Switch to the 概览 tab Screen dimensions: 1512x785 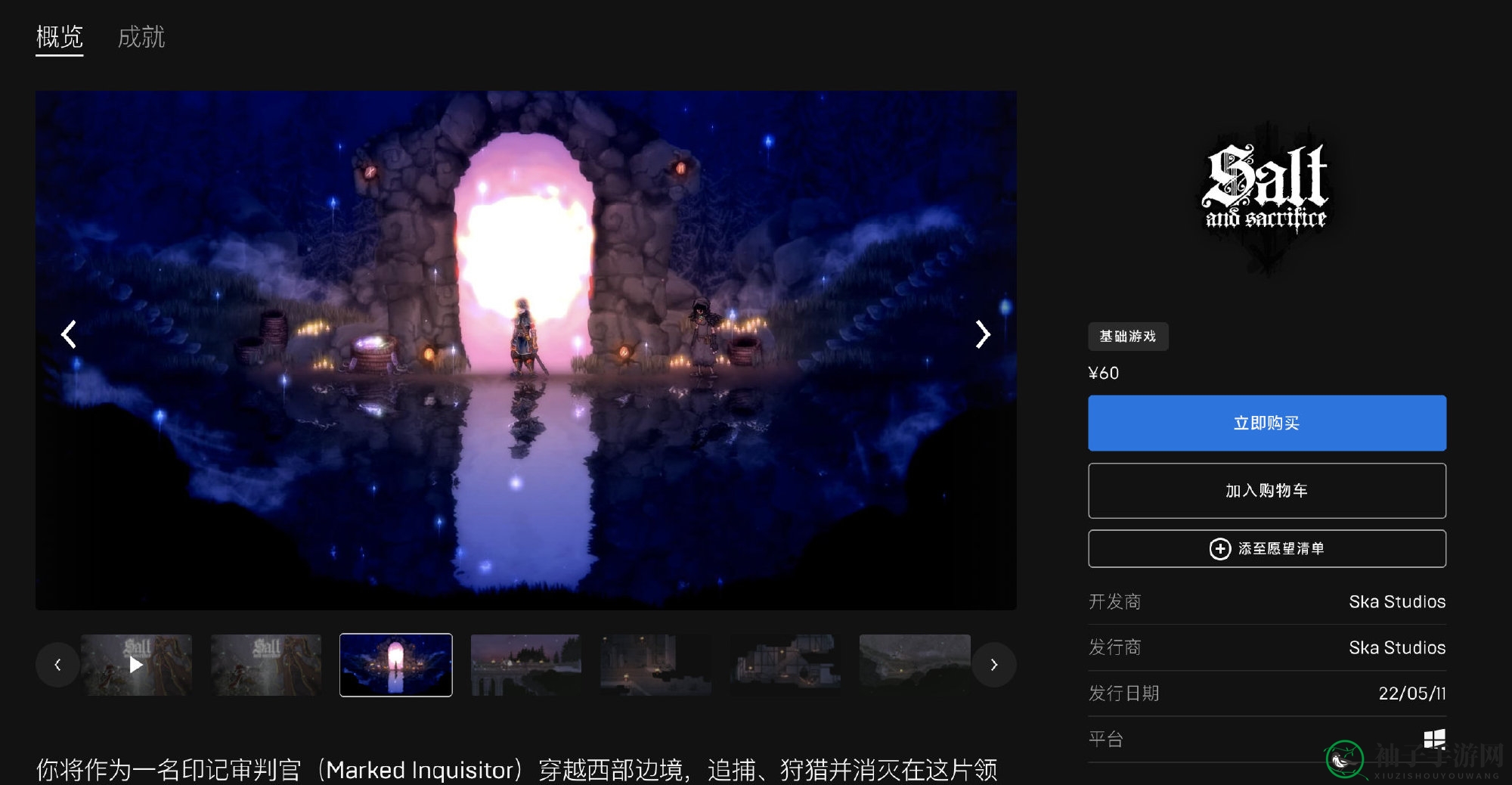[59, 37]
